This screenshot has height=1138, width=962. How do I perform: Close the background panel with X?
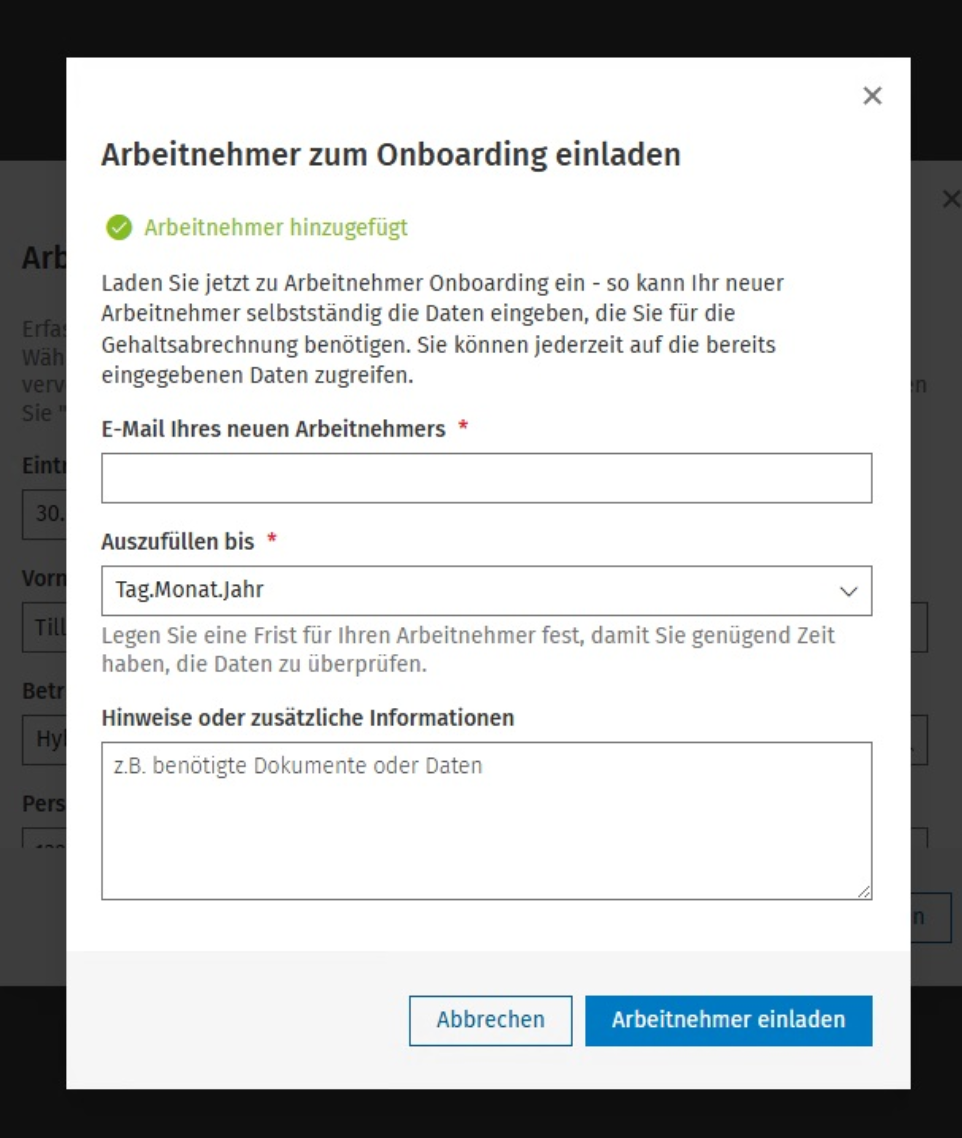click(951, 199)
